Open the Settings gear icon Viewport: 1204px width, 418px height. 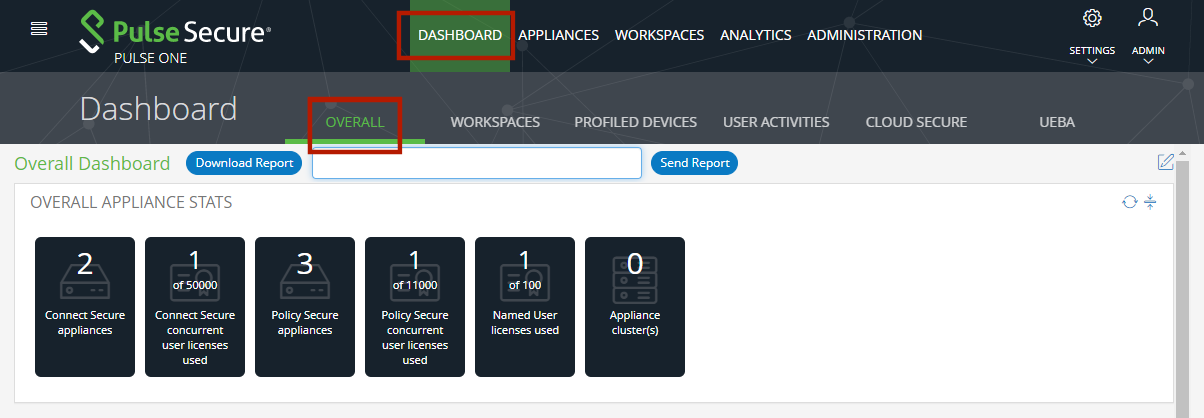(1092, 18)
